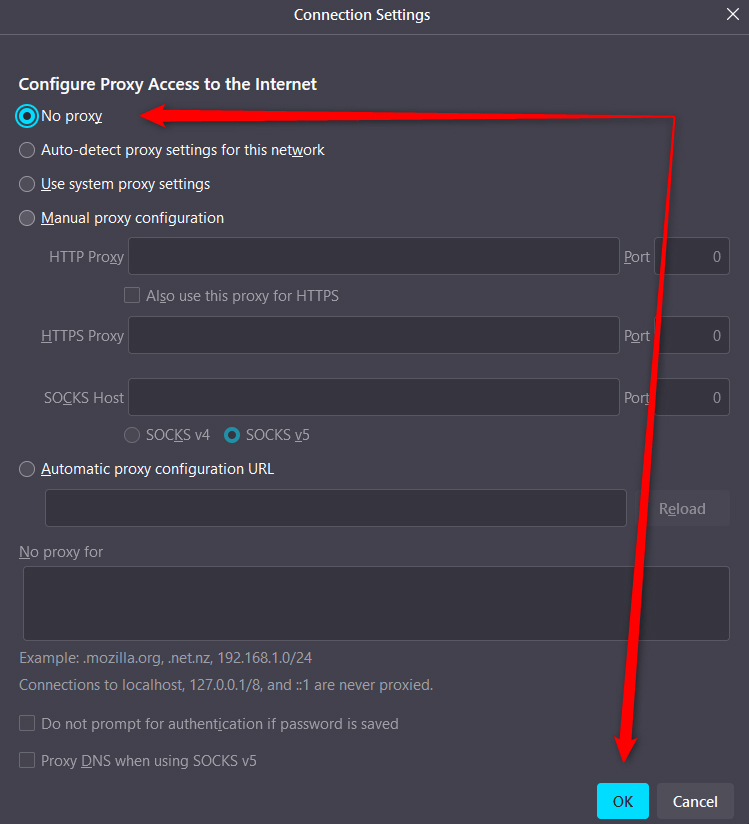Select Use system proxy settings
Image resolution: width=749 pixels, height=824 pixels.
[26, 184]
